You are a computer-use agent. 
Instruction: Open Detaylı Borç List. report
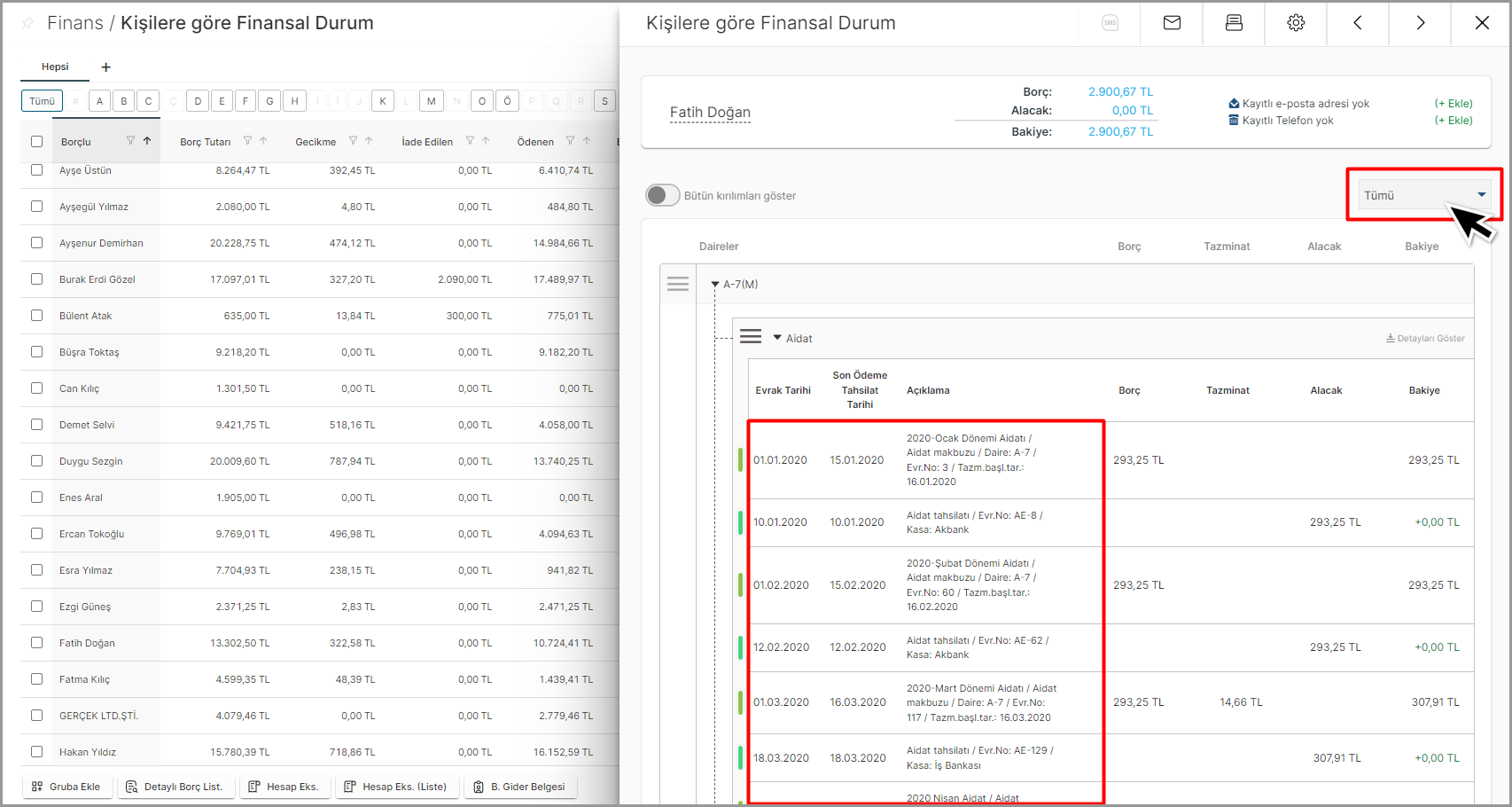click(175, 787)
